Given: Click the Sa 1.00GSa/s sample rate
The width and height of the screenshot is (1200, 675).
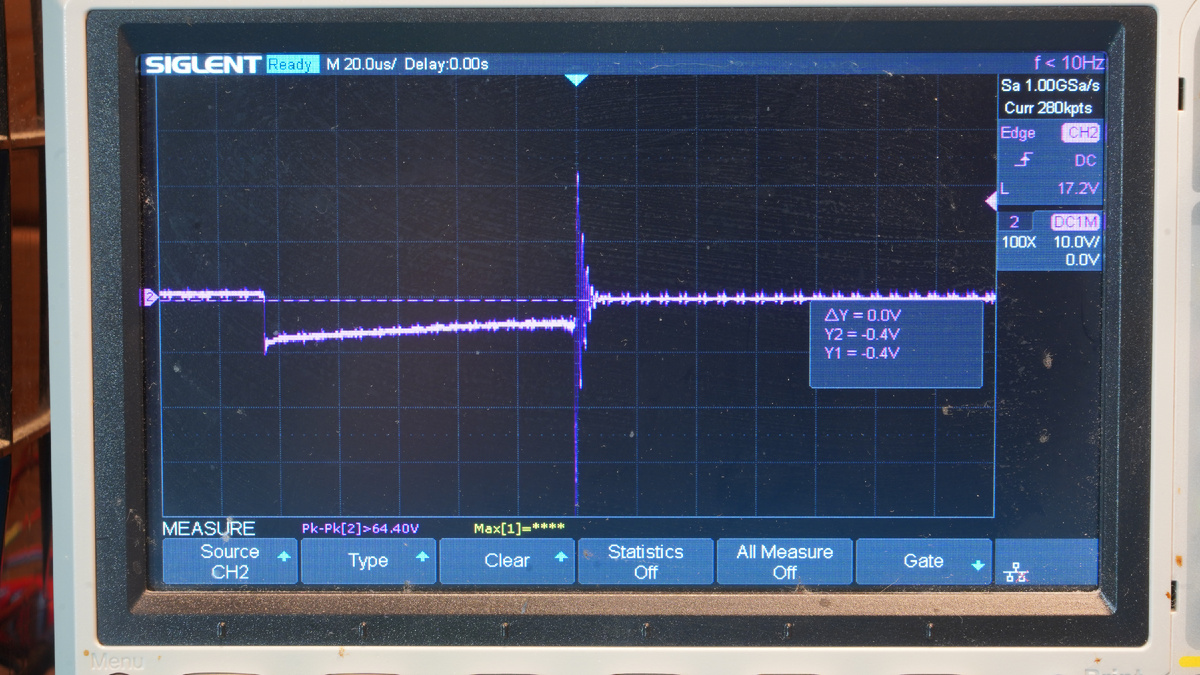Looking at the screenshot, I should 1049,87.
